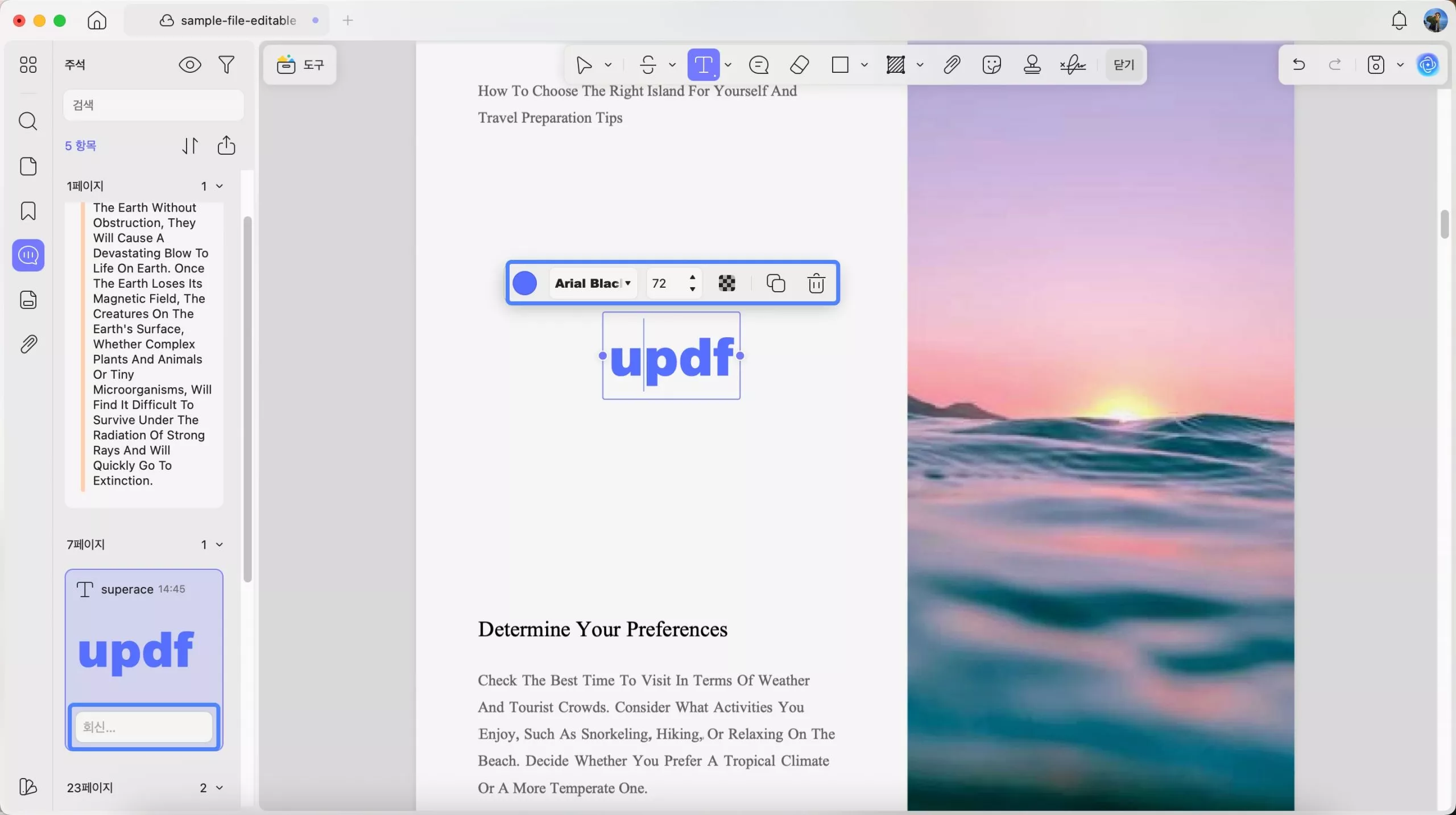Screen dimensions: 1456x815
Task: Select the pointer arrow tool
Action: [x=584, y=65]
